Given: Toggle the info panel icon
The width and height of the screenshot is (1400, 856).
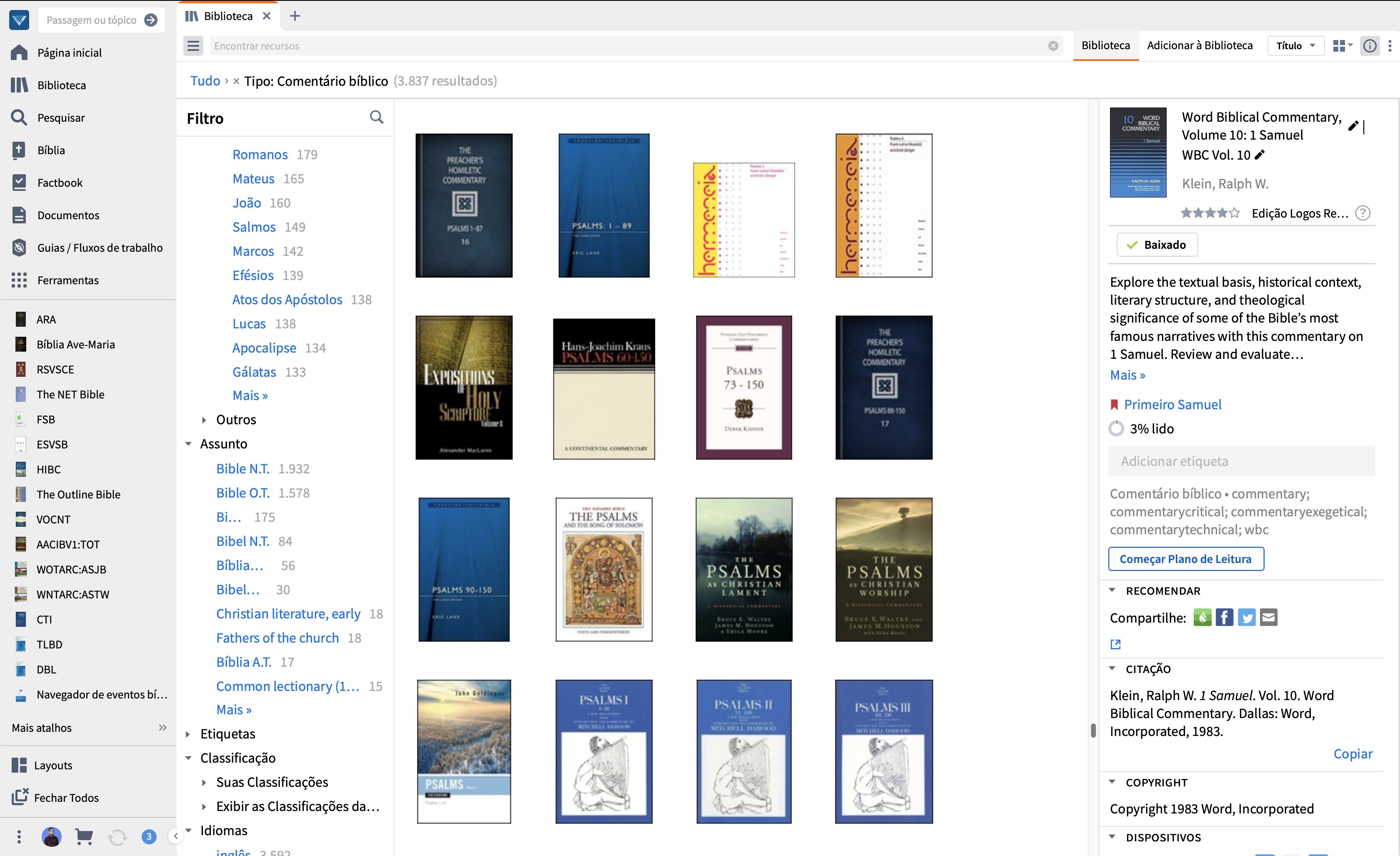Looking at the screenshot, I should pyautogui.click(x=1370, y=45).
